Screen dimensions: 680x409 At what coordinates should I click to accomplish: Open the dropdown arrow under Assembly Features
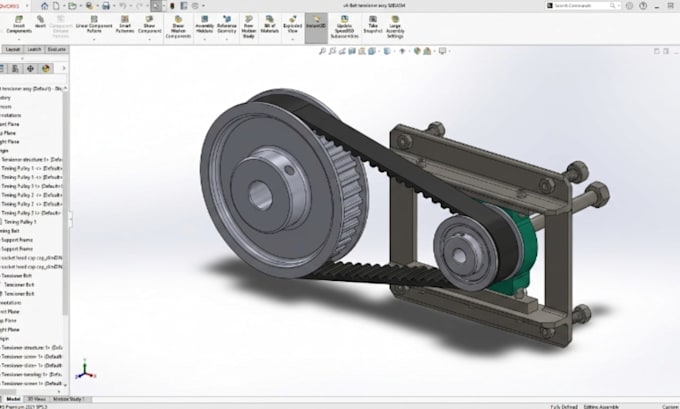pos(204,39)
